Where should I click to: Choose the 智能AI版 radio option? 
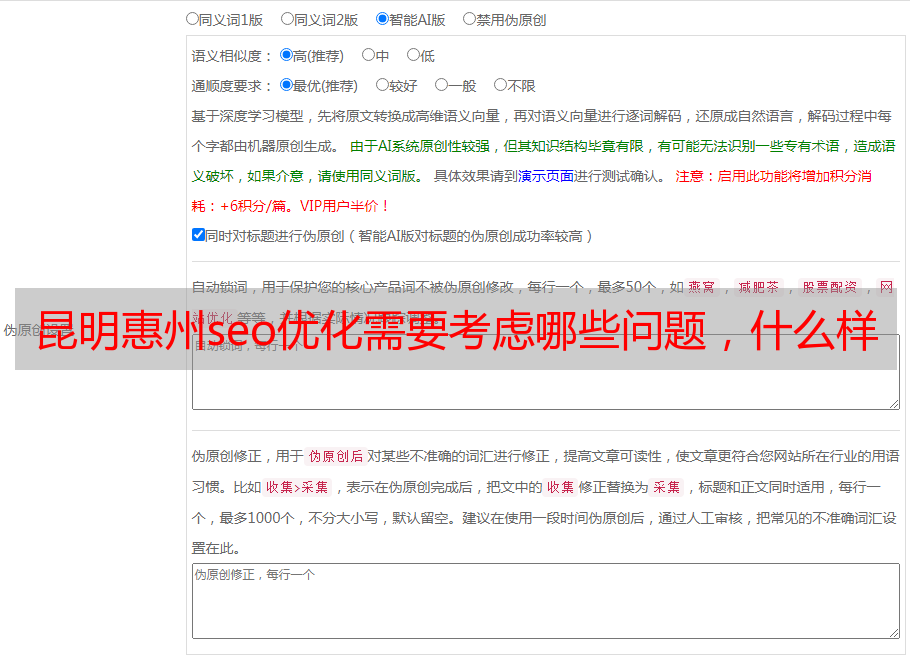[382, 19]
